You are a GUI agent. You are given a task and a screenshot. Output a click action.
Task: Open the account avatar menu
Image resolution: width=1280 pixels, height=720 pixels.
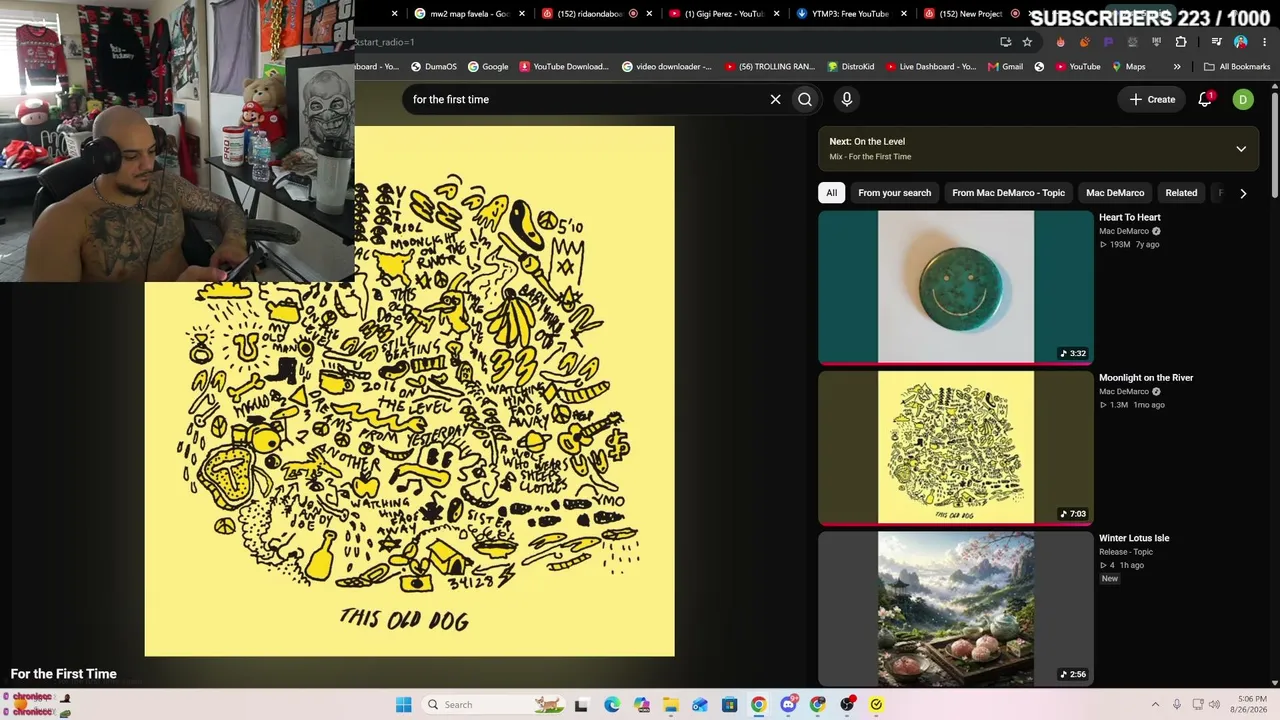pos(1243,99)
